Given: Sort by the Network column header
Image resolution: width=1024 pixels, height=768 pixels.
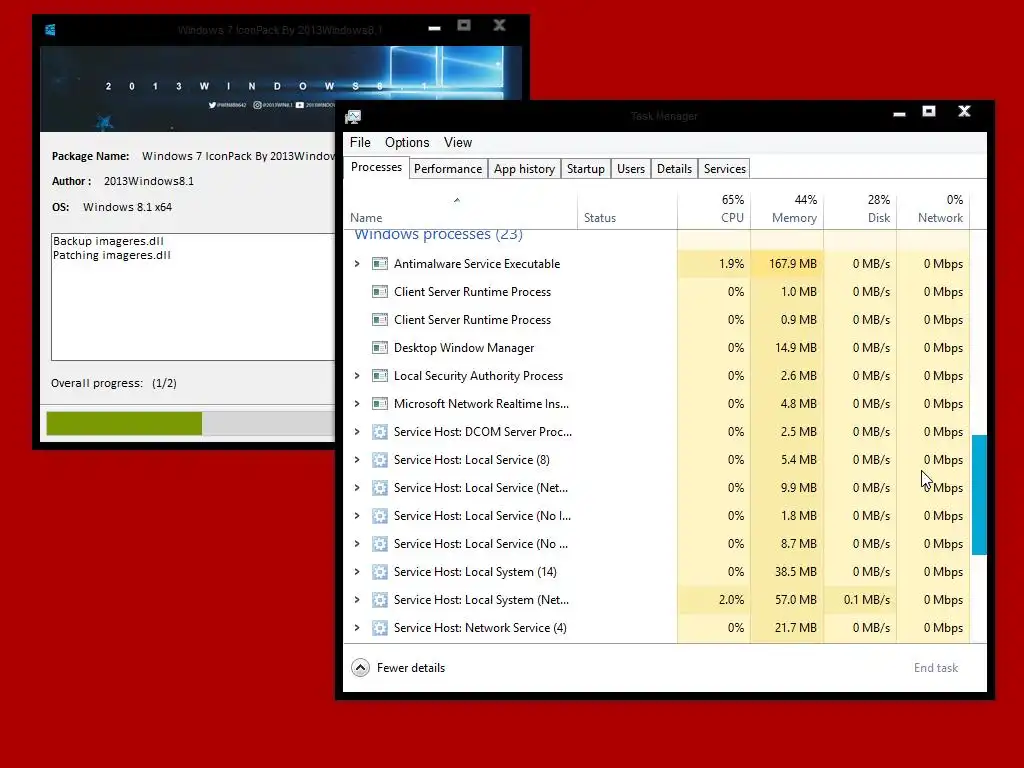Looking at the screenshot, I should (933, 209).
